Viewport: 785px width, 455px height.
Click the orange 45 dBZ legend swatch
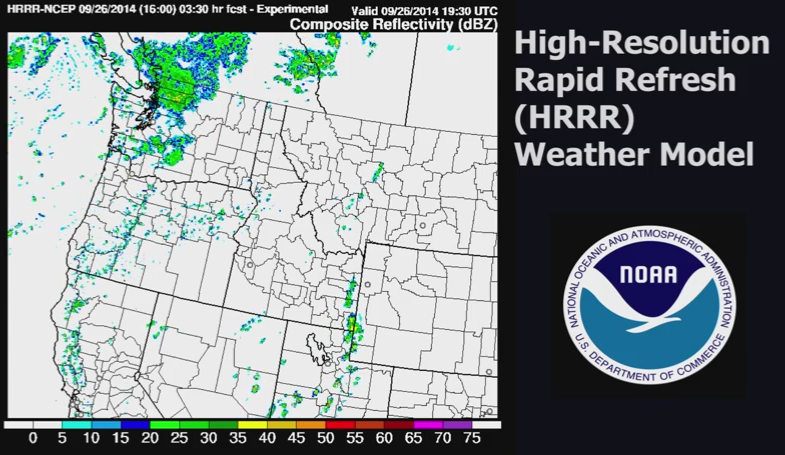click(311, 424)
